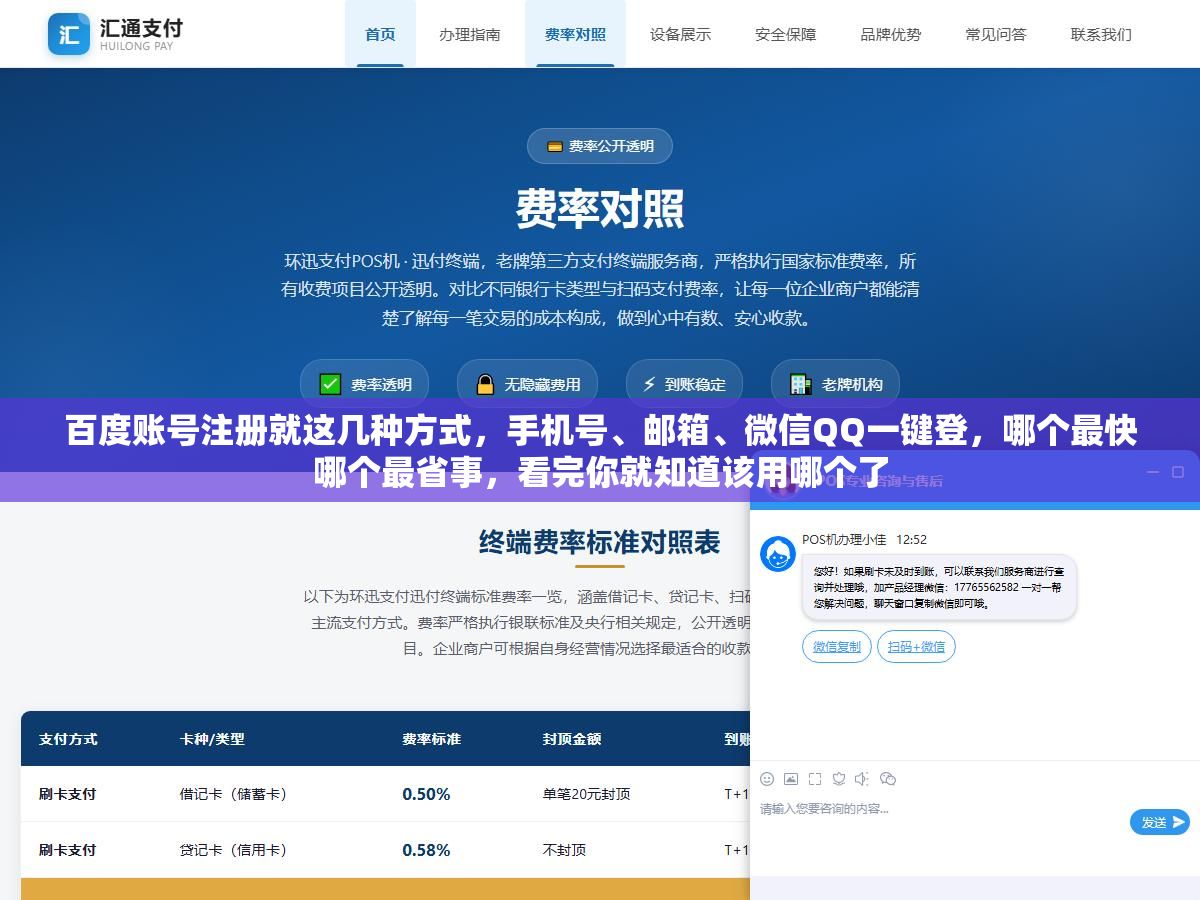
Task: Click the card 费率公开透明 badge
Action: (x=600, y=146)
